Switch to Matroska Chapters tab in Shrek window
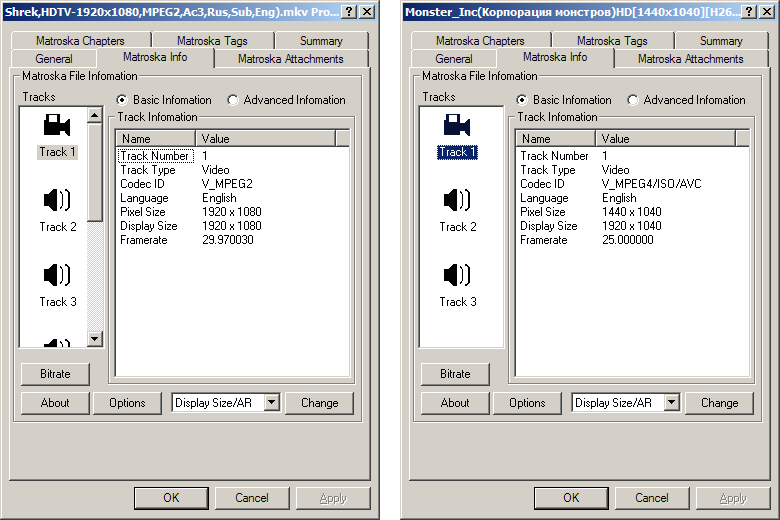The width and height of the screenshot is (780, 520). tap(81, 41)
